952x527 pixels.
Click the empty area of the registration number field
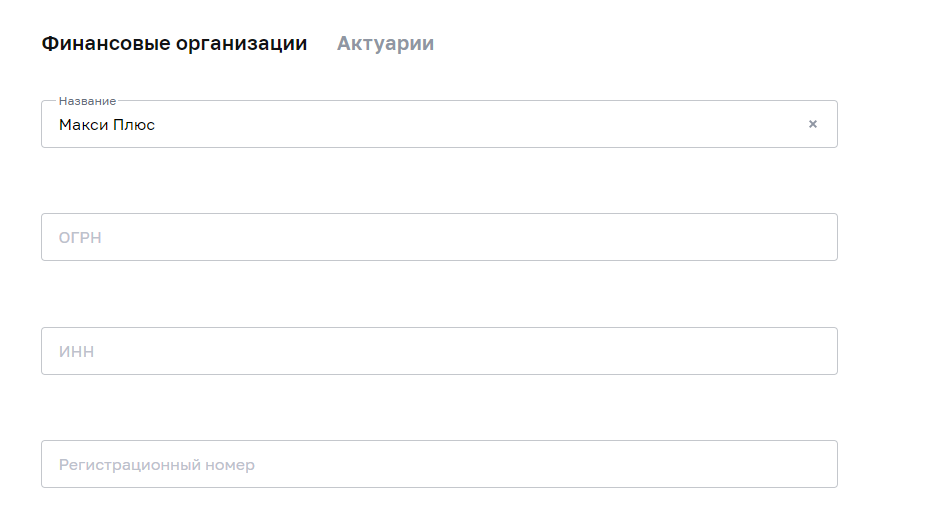tap(600, 465)
